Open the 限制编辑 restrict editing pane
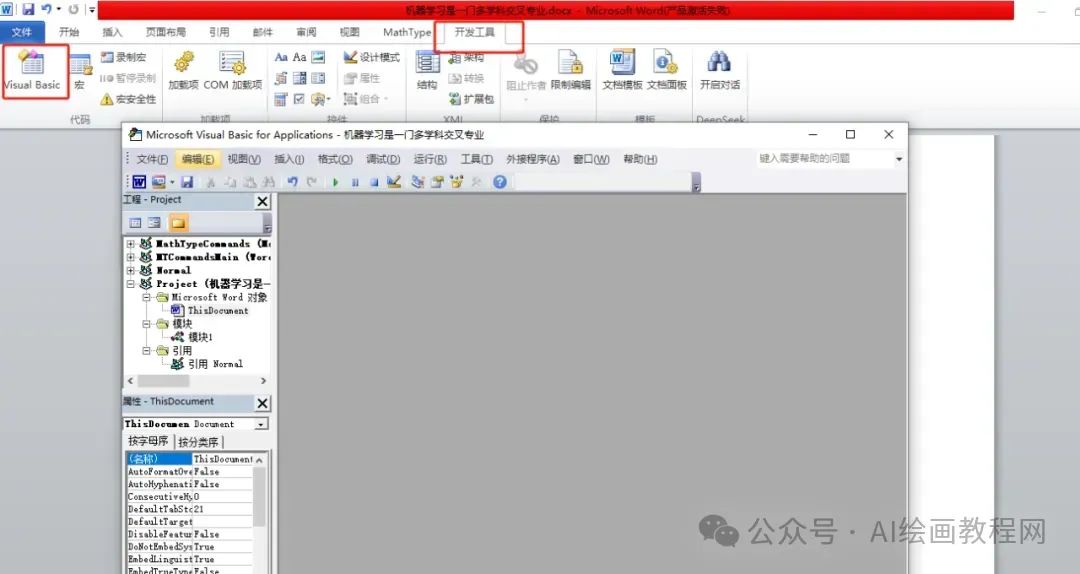Image resolution: width=1080 pixels, height=574 pixels. (x=570, y=72)
